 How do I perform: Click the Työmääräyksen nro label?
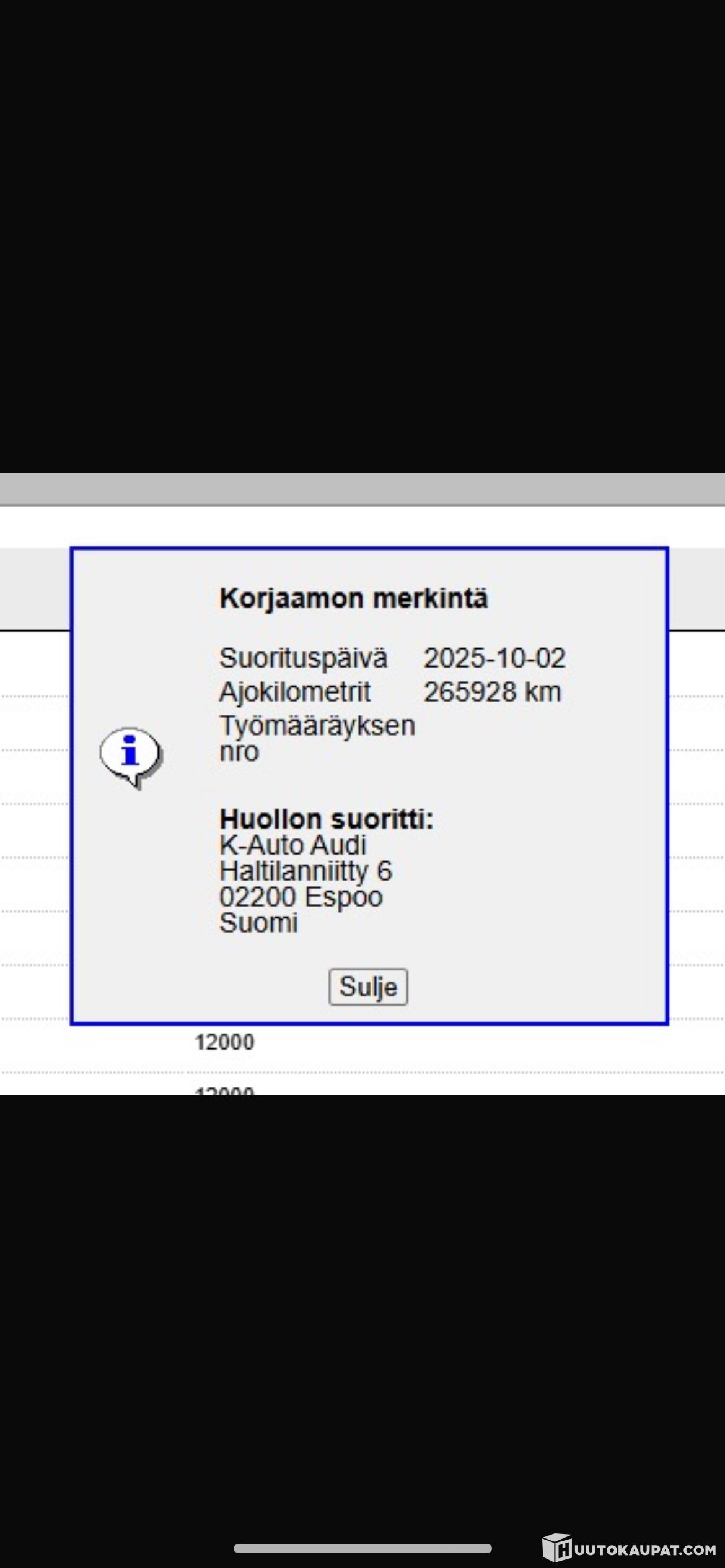coord(317,738)
